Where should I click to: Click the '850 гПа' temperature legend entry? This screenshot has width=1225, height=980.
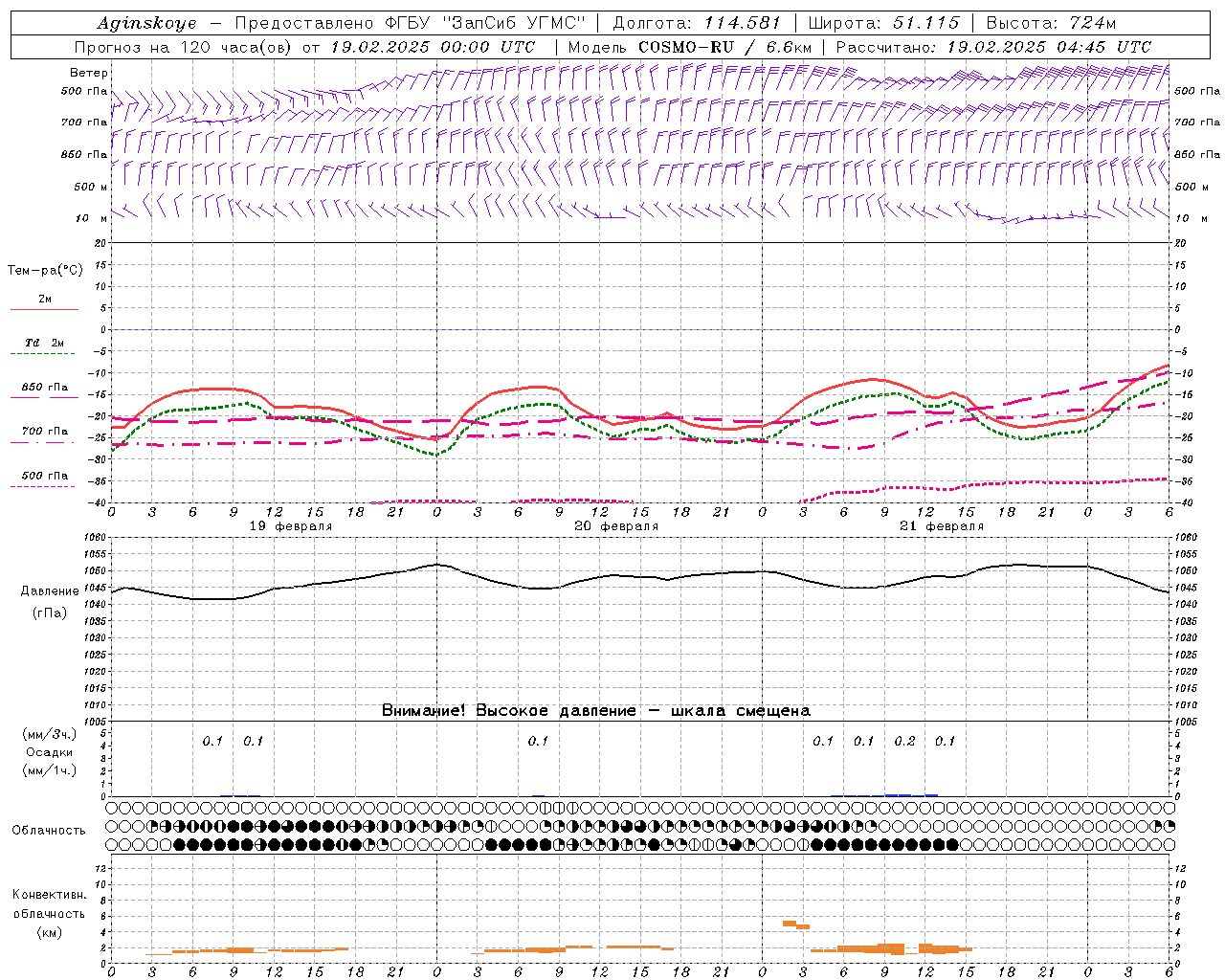(x=44, y=387)
